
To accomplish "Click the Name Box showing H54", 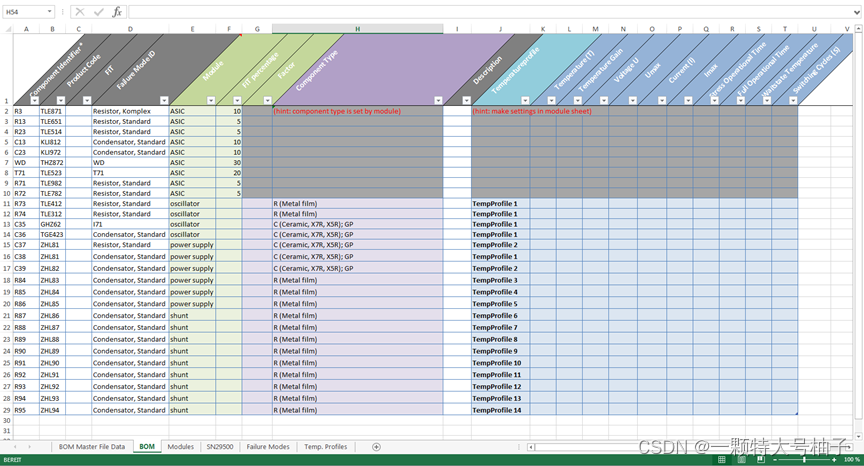I will tap(24, 12).
